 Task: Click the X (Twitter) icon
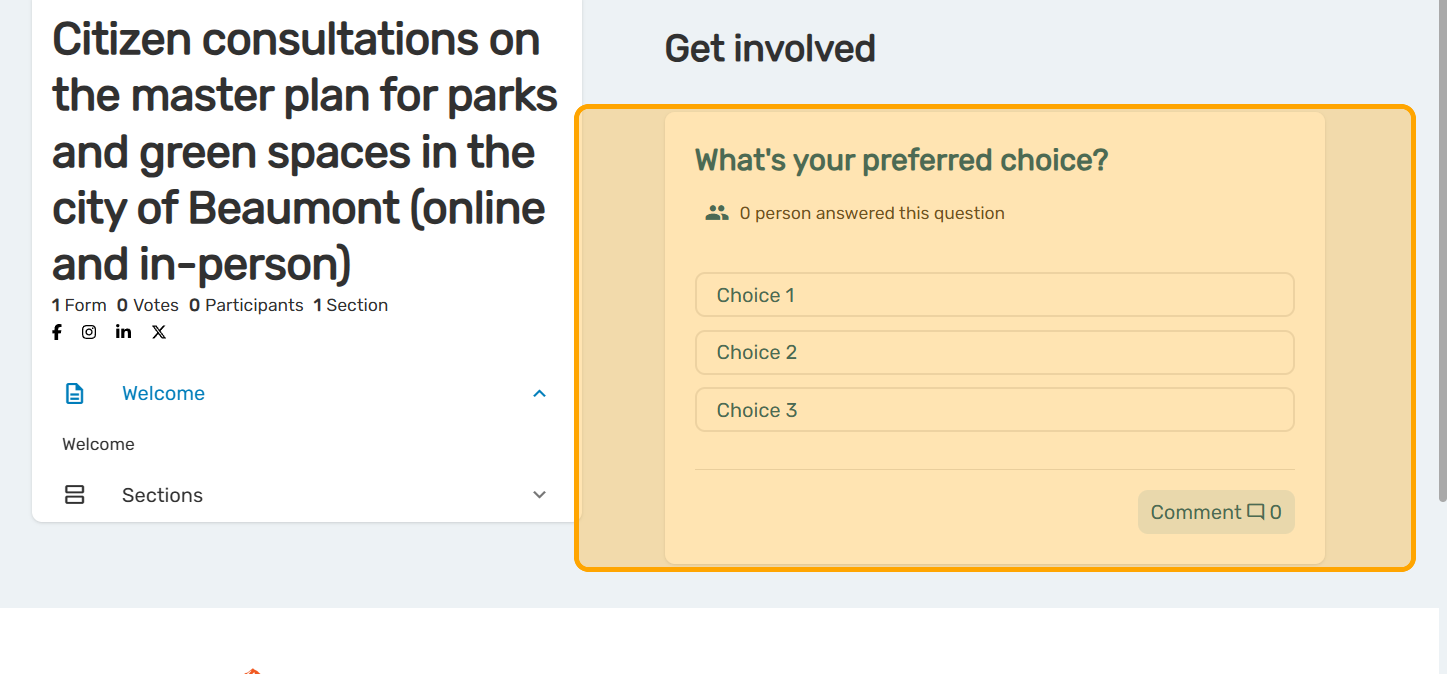tap(159, 333)
